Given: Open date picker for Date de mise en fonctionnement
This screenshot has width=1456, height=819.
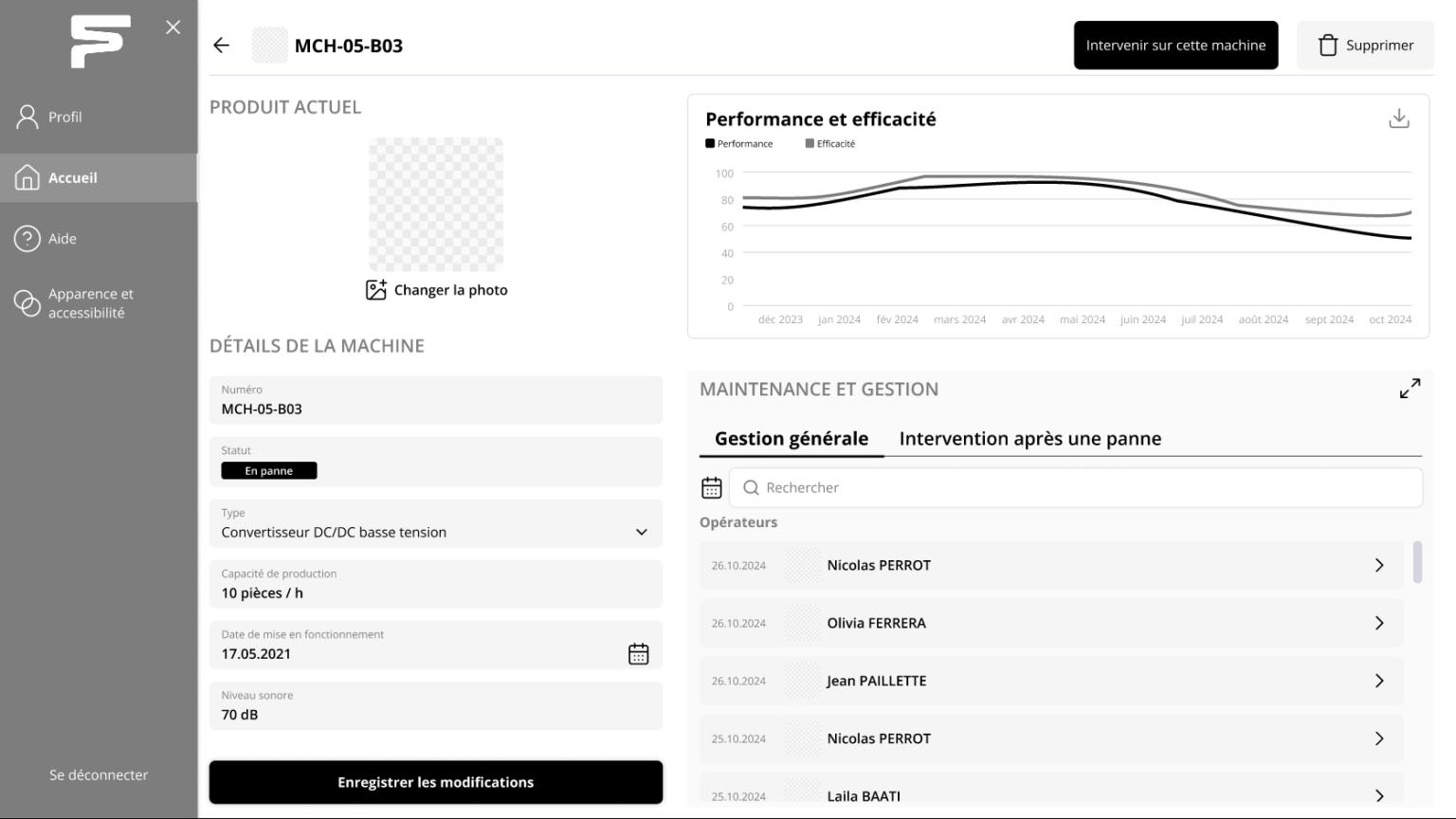Looking at the screenshot, I should 638,654.
